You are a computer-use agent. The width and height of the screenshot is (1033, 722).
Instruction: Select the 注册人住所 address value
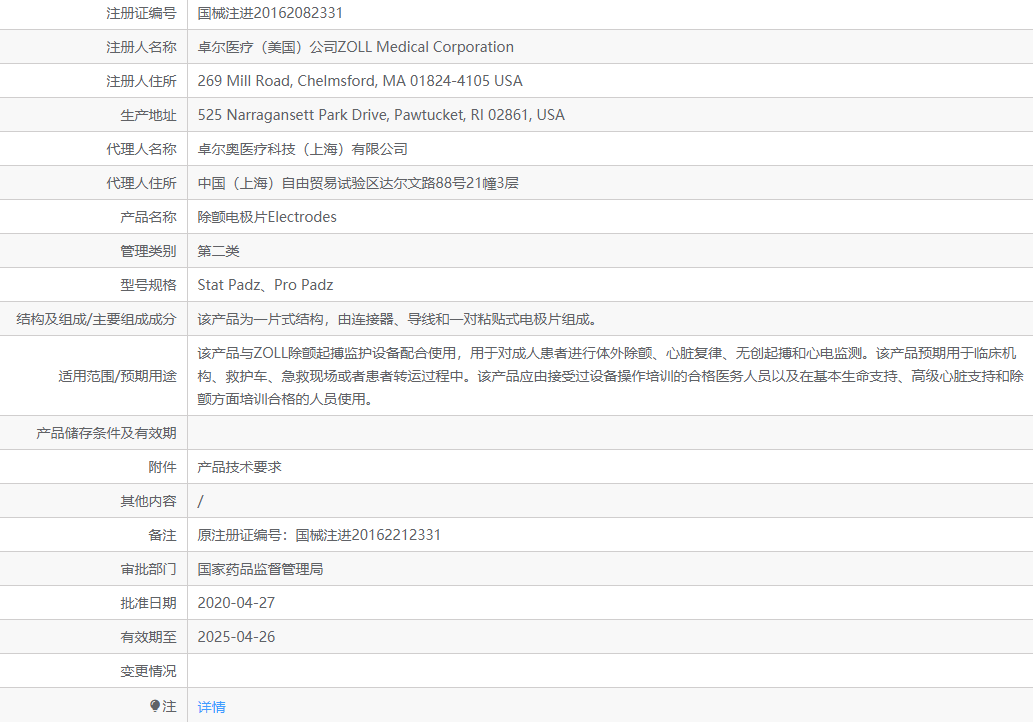coord(360,80)
